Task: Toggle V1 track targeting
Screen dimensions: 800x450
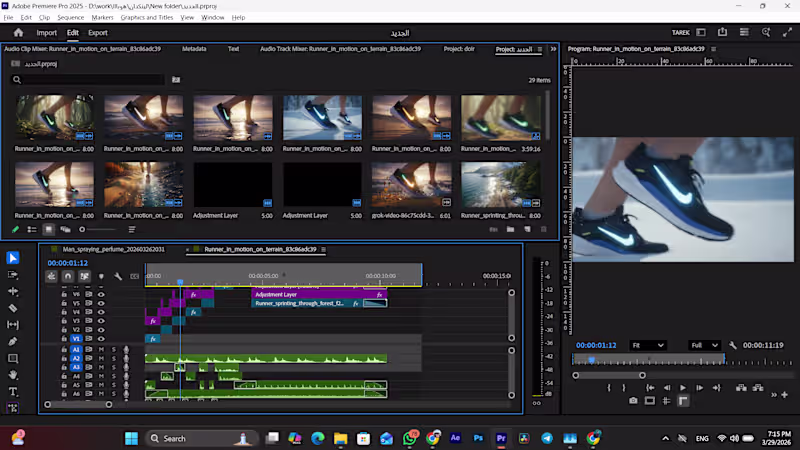Action: point(76,338)
